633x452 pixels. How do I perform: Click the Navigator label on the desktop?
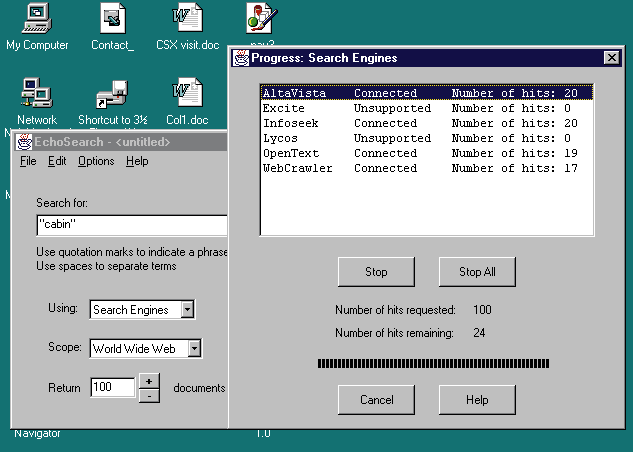[37, 433]
